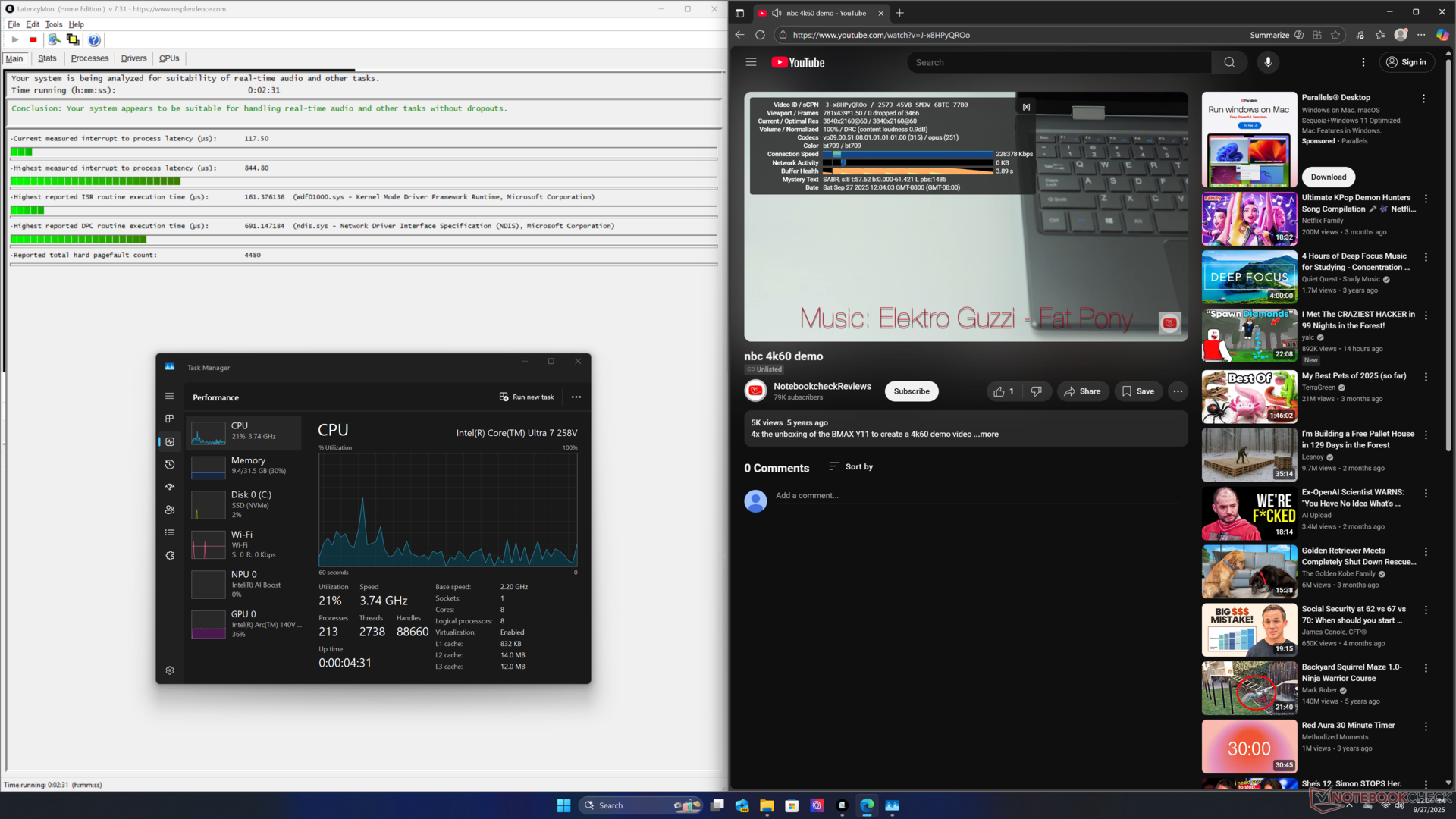Stop the LatencyMon monitor with red square
The image size is (1456, 819).
(33, 40)
